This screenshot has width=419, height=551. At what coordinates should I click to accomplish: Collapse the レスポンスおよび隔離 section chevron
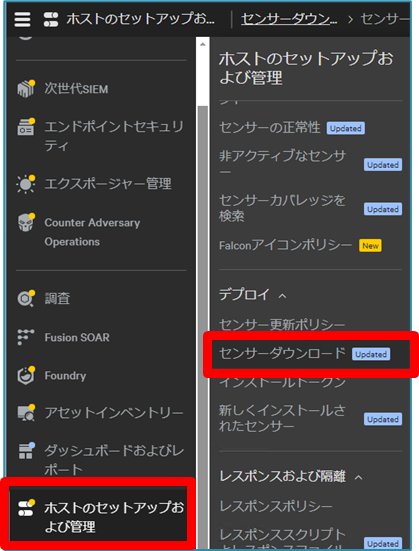click(358, 478)
